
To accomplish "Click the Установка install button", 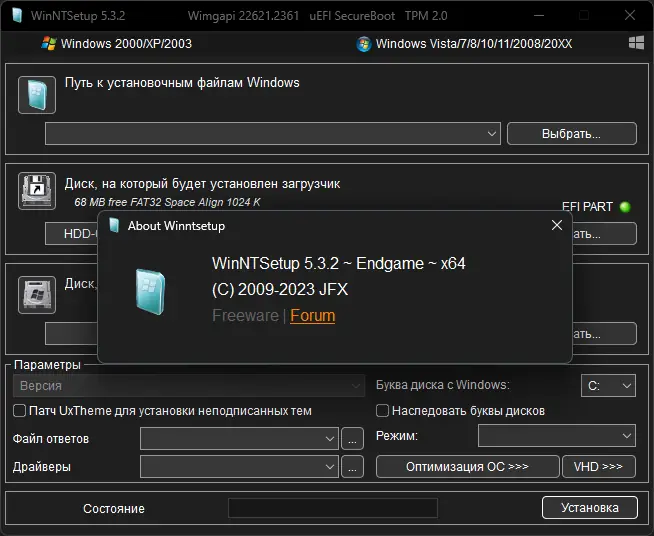I will pyautogui.click(x=590, y=508).
